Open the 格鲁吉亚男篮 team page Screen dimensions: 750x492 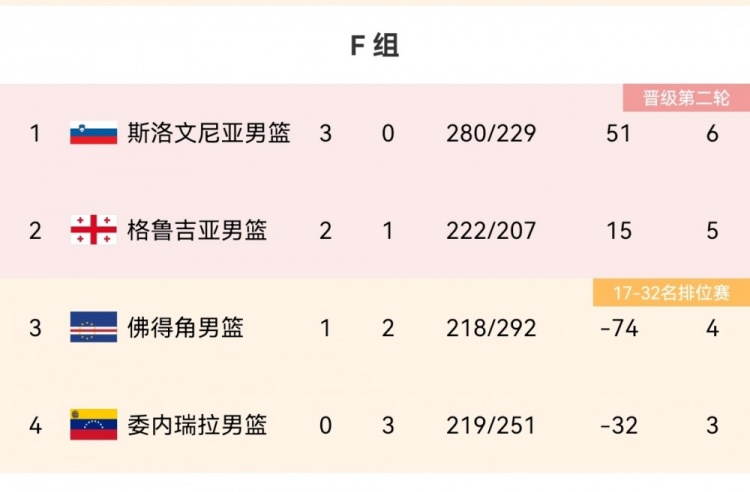click(x=197, y=230)
